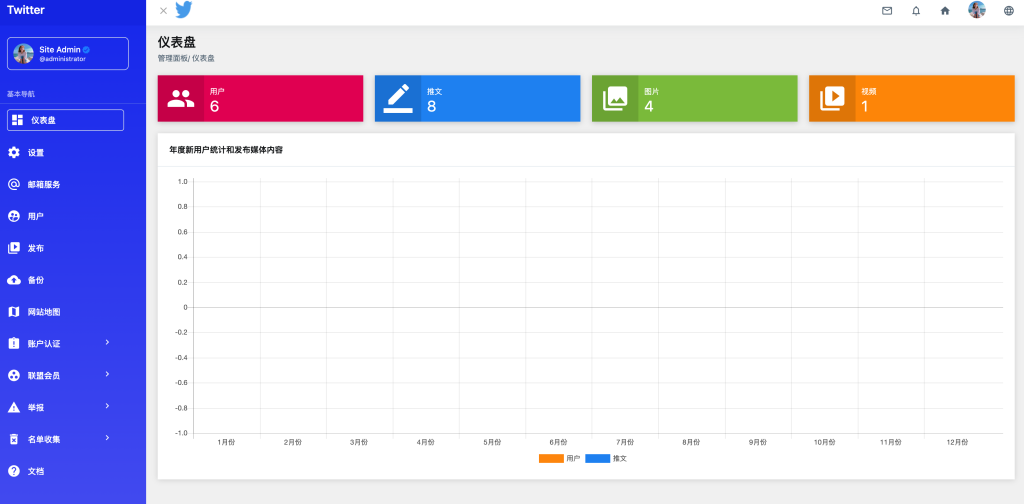The width and height of the screenshot is (1024, 504).
Task: Toggle the blue 推文 legend swatch
Action: tap(598, 458)
